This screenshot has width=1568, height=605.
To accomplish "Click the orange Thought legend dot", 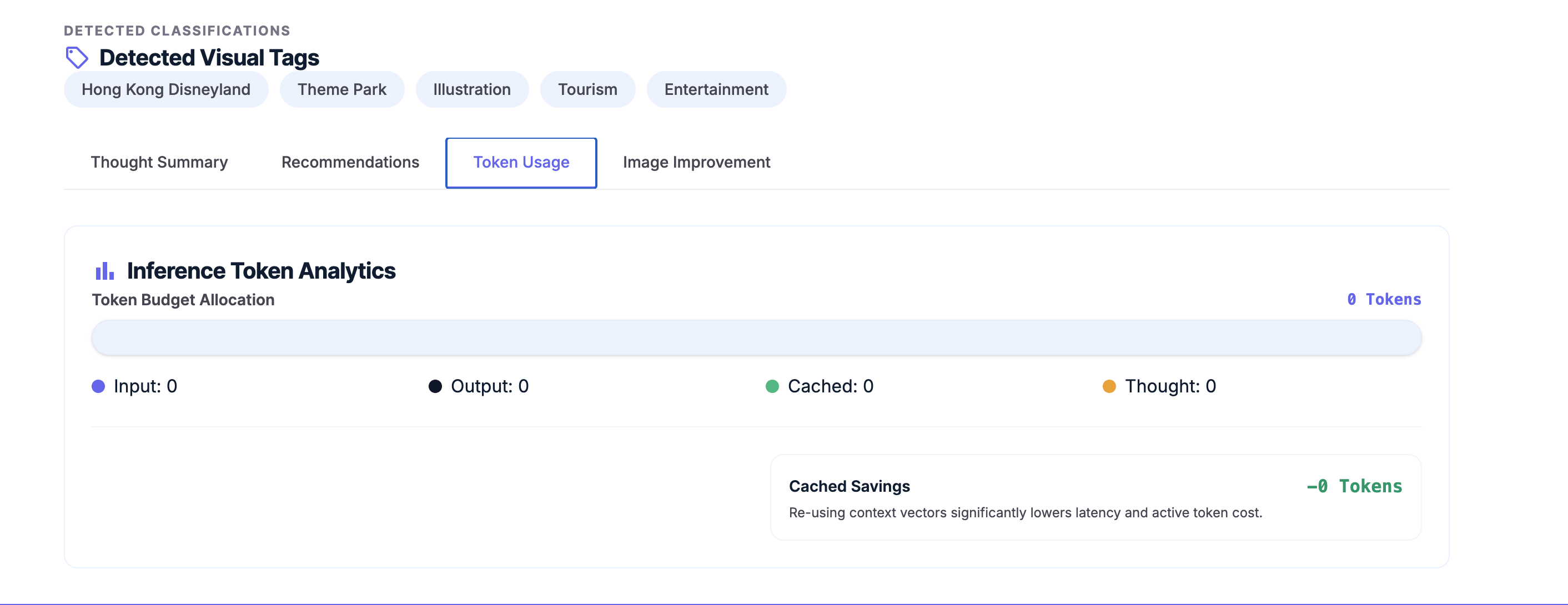I will [1110, 386].
